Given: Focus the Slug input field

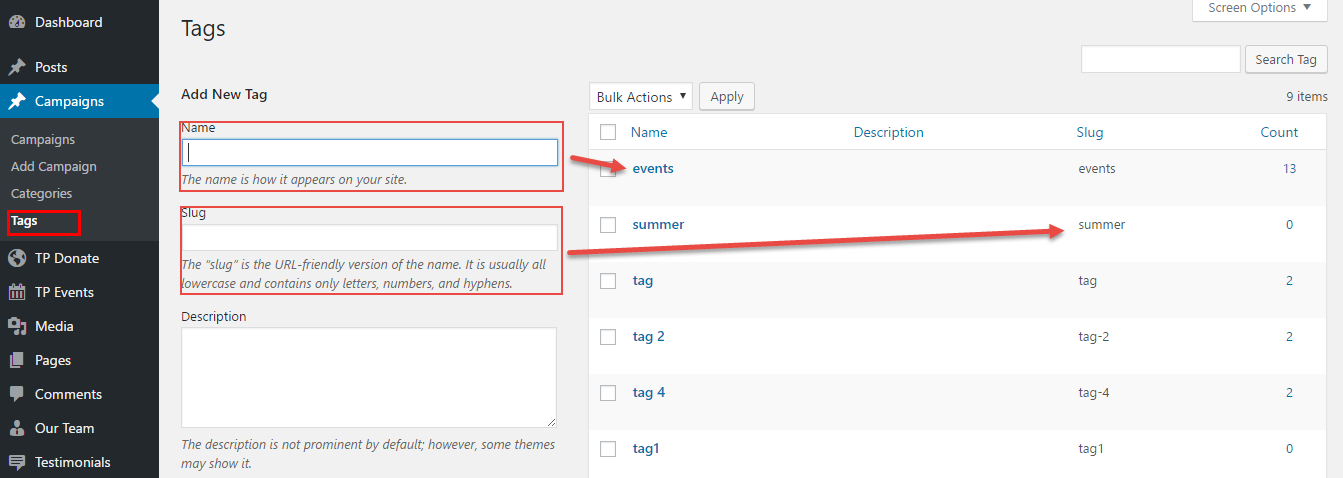Looking at the screenshot, I should (369, 238).
